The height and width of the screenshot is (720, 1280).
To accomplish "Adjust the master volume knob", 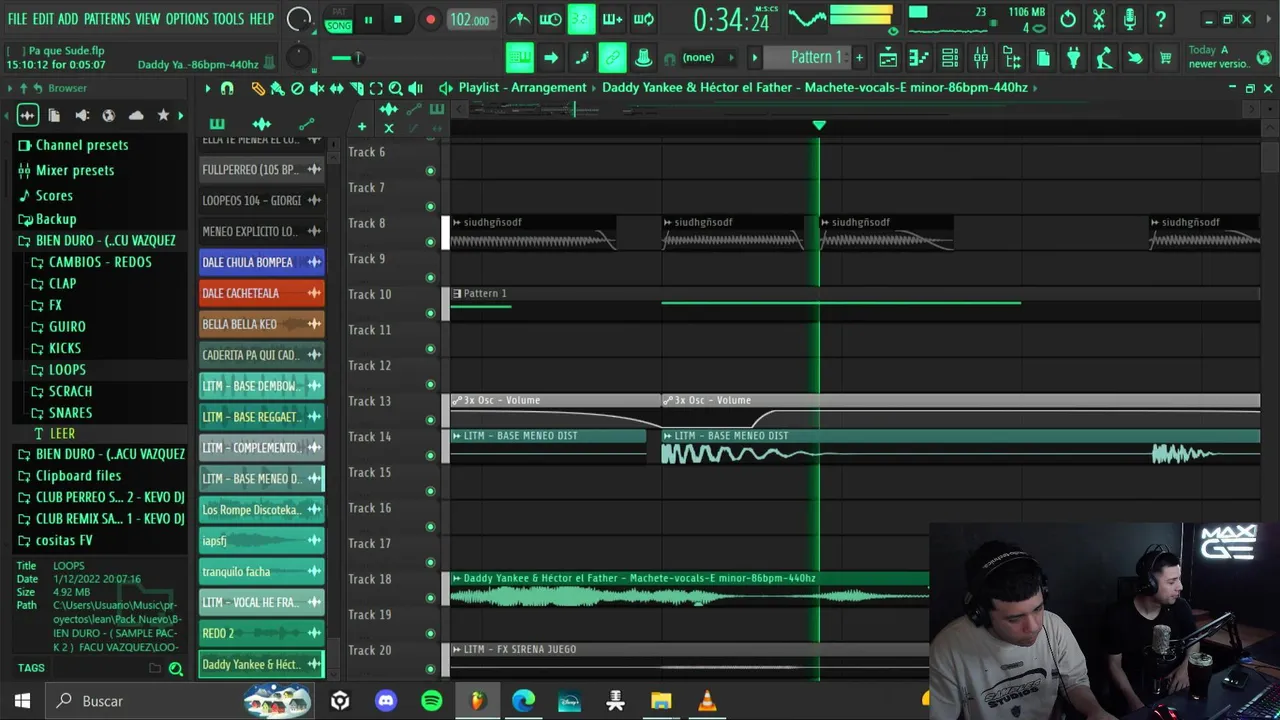I will (298, 19).
